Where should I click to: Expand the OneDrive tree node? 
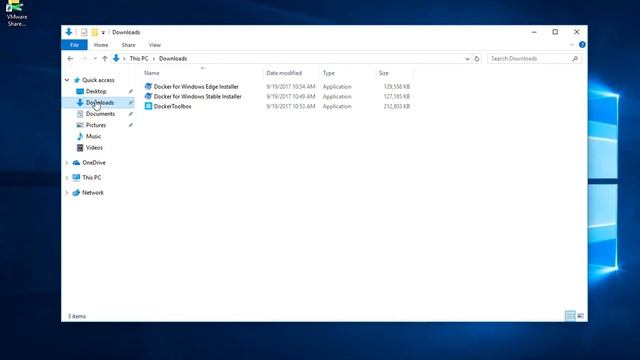[x=67, y=163]
